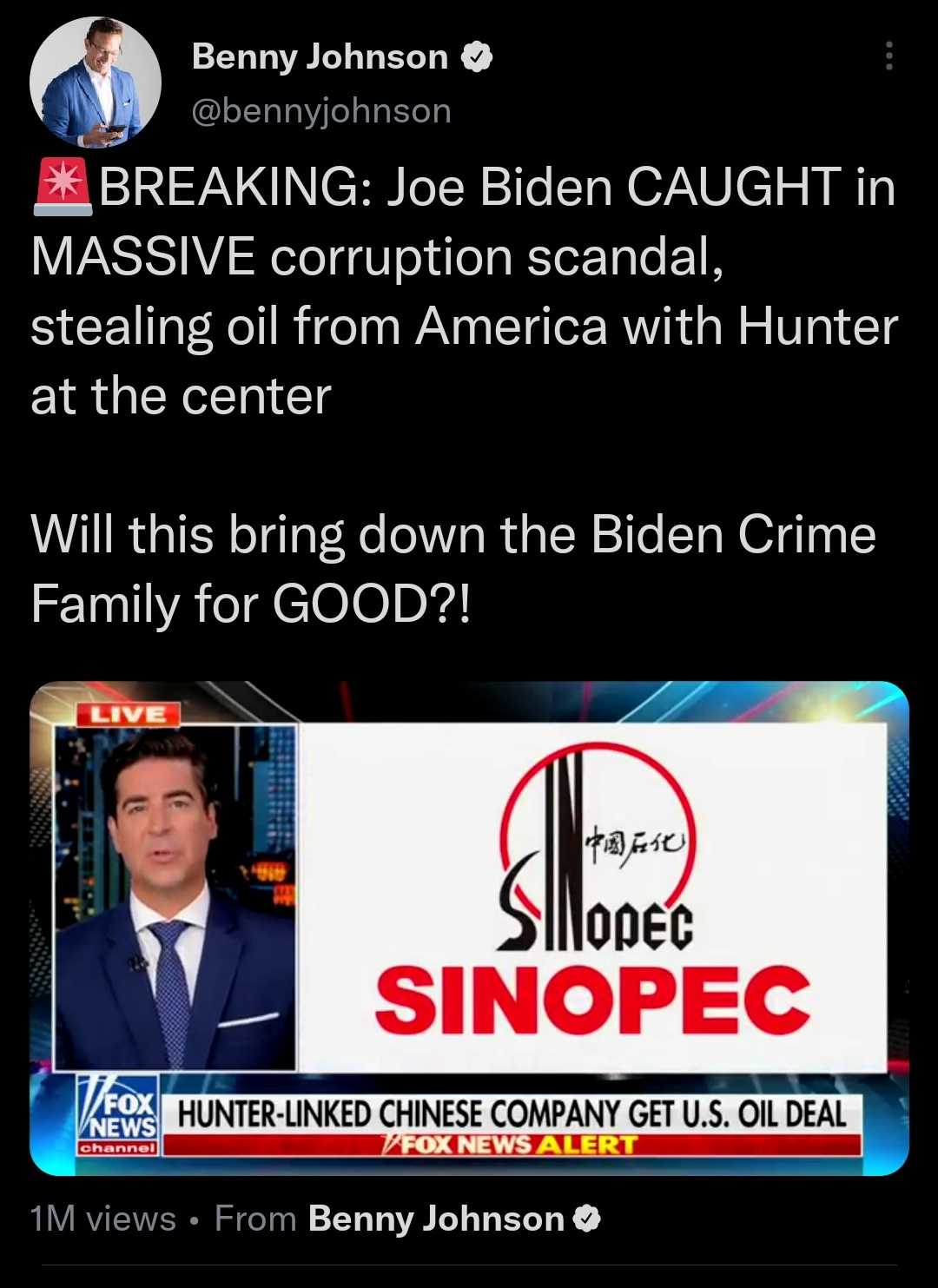Click the 1M views count

point(103,1219)
